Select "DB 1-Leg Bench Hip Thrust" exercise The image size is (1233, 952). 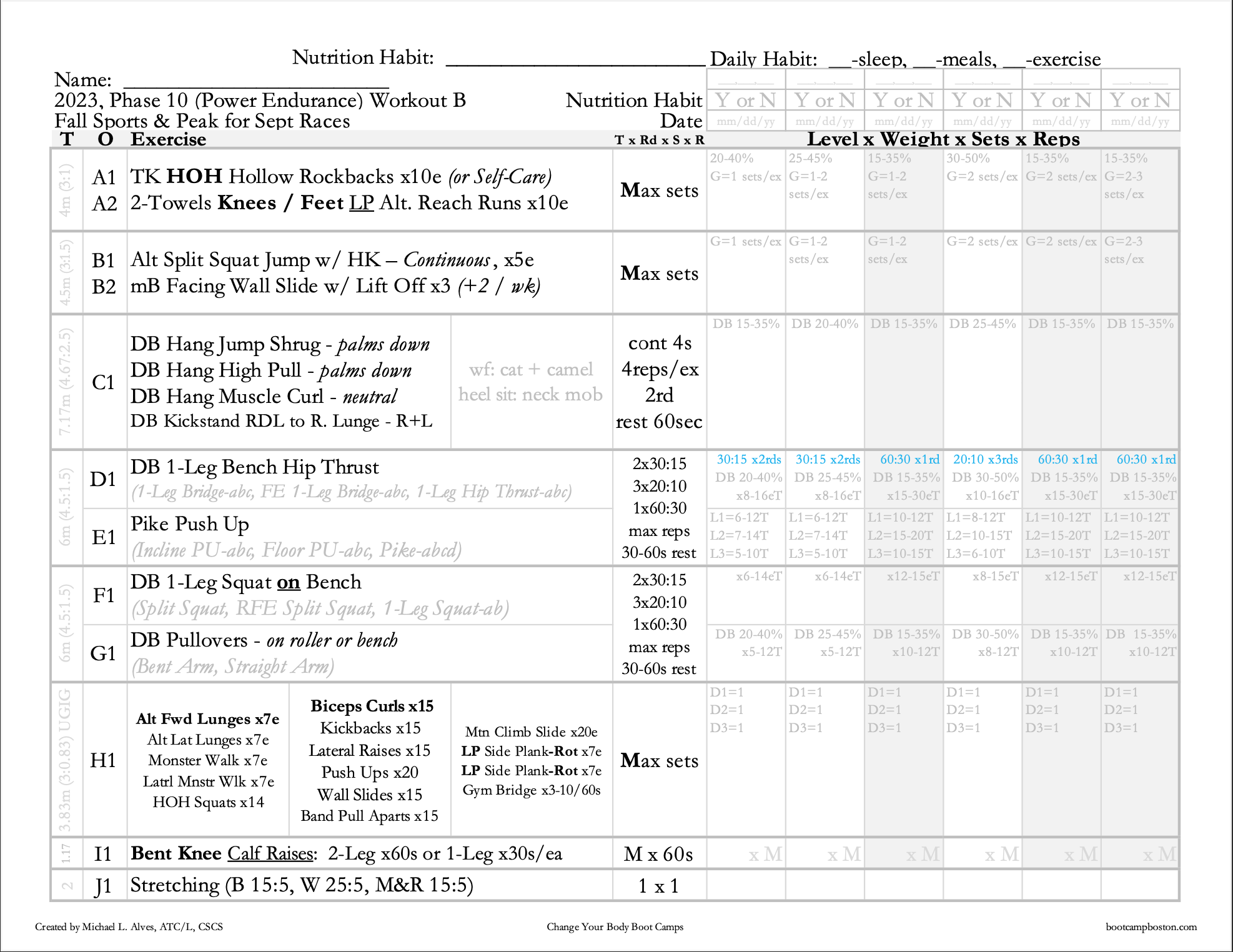pyautogui.click(x=254, y=467)
